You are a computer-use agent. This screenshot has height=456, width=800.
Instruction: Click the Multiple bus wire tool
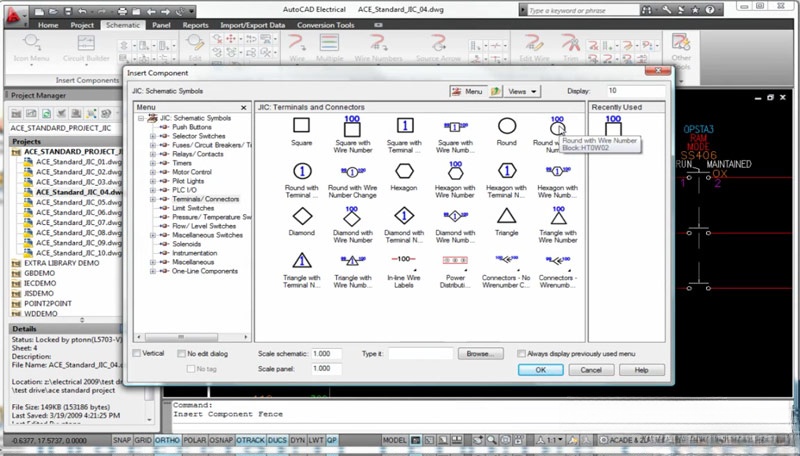(329, 48)
